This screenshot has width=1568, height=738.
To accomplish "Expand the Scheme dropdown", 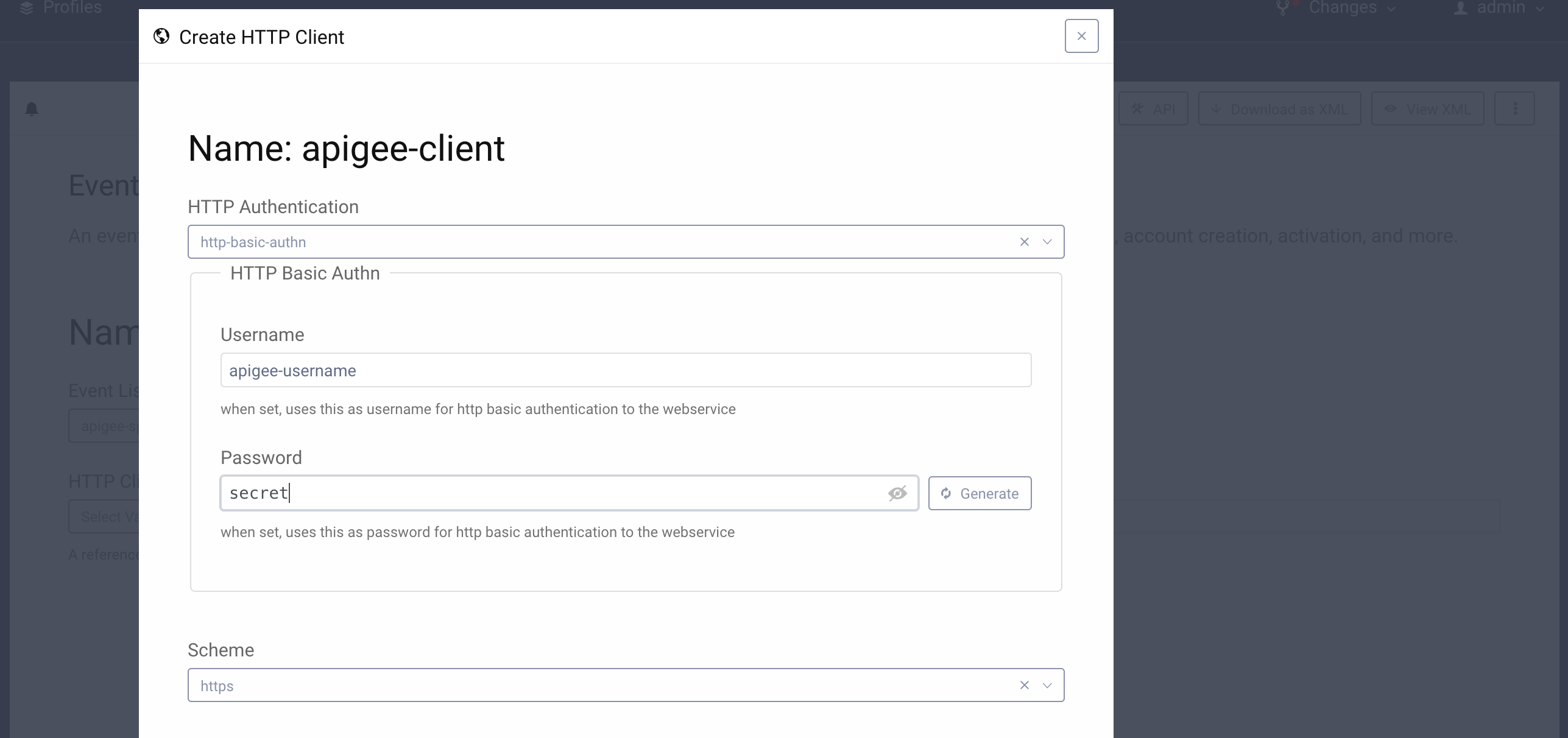I will click(x=1047, y=685).
